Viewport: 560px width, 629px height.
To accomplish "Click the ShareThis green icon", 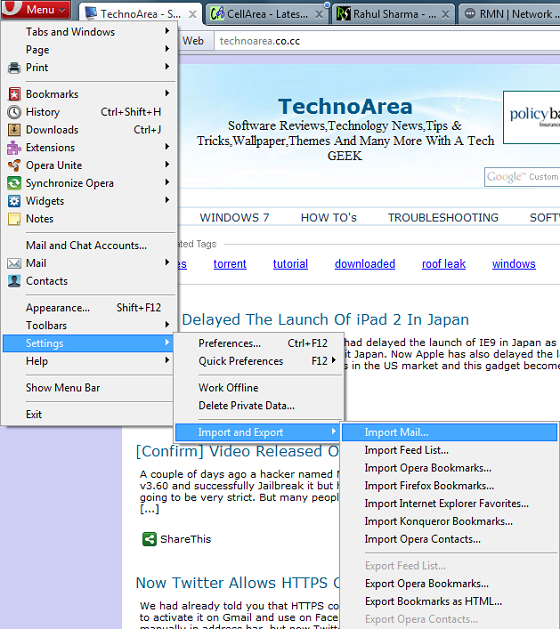I will coord(149,539).
